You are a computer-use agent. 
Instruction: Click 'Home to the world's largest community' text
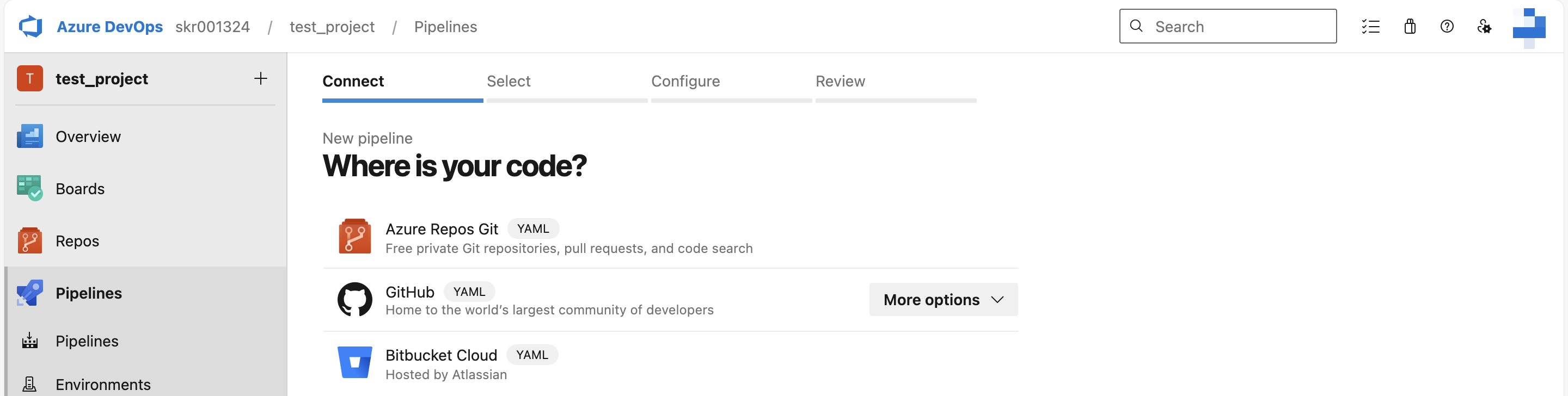pyautogui.click(x=550, y=310)
